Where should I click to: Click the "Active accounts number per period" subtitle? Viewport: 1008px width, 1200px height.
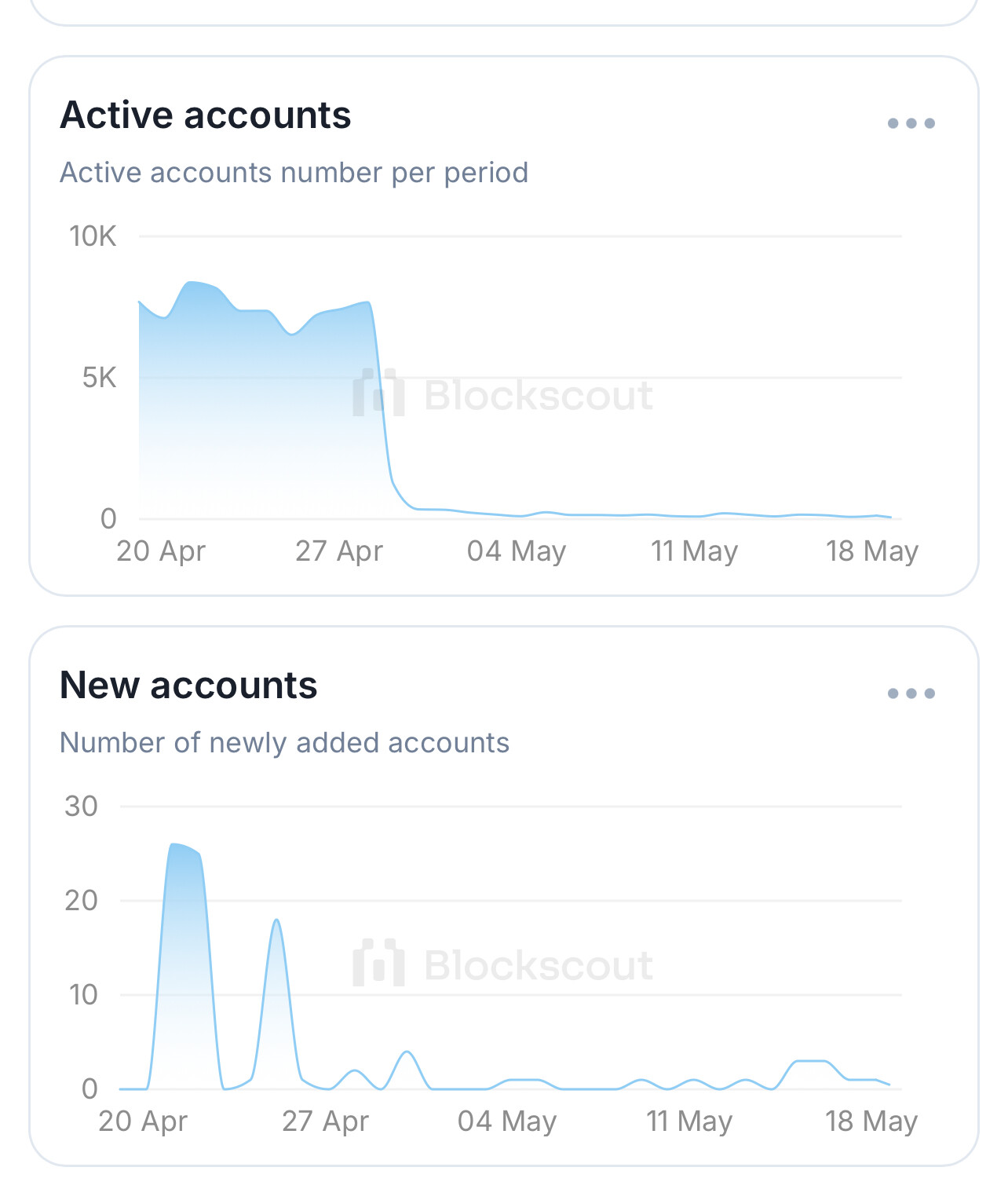294,173
